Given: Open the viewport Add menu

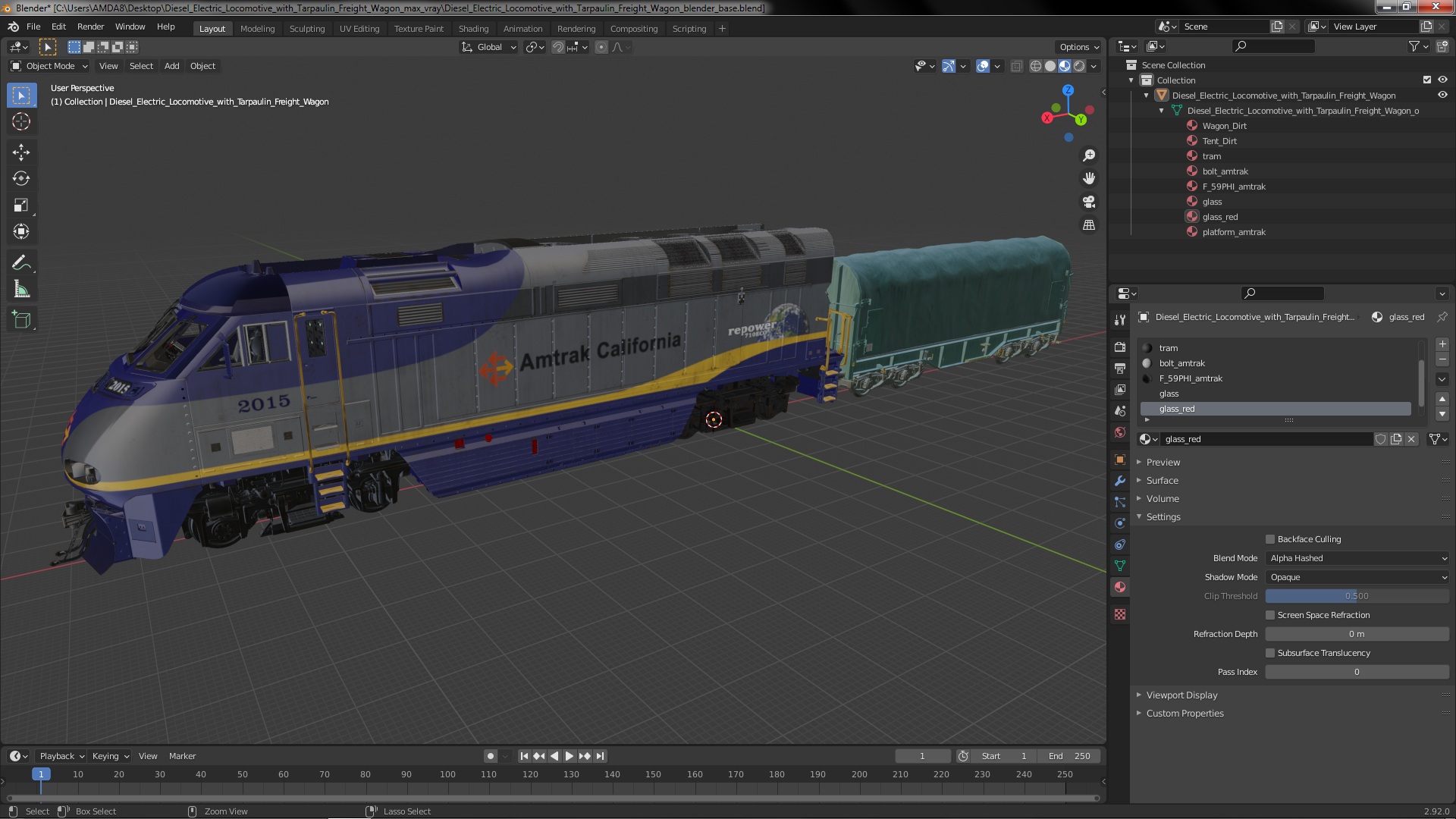Looking at the screenshot, I should tap(172, 66).
